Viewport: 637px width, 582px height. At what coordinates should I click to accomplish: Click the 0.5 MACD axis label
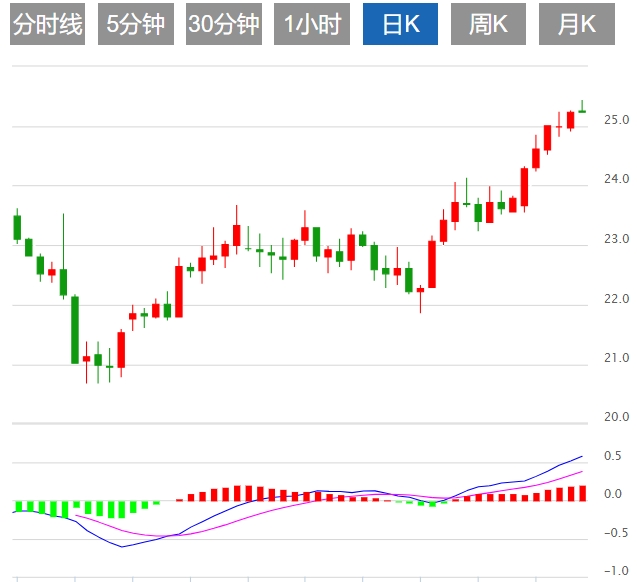pos(613,456)
